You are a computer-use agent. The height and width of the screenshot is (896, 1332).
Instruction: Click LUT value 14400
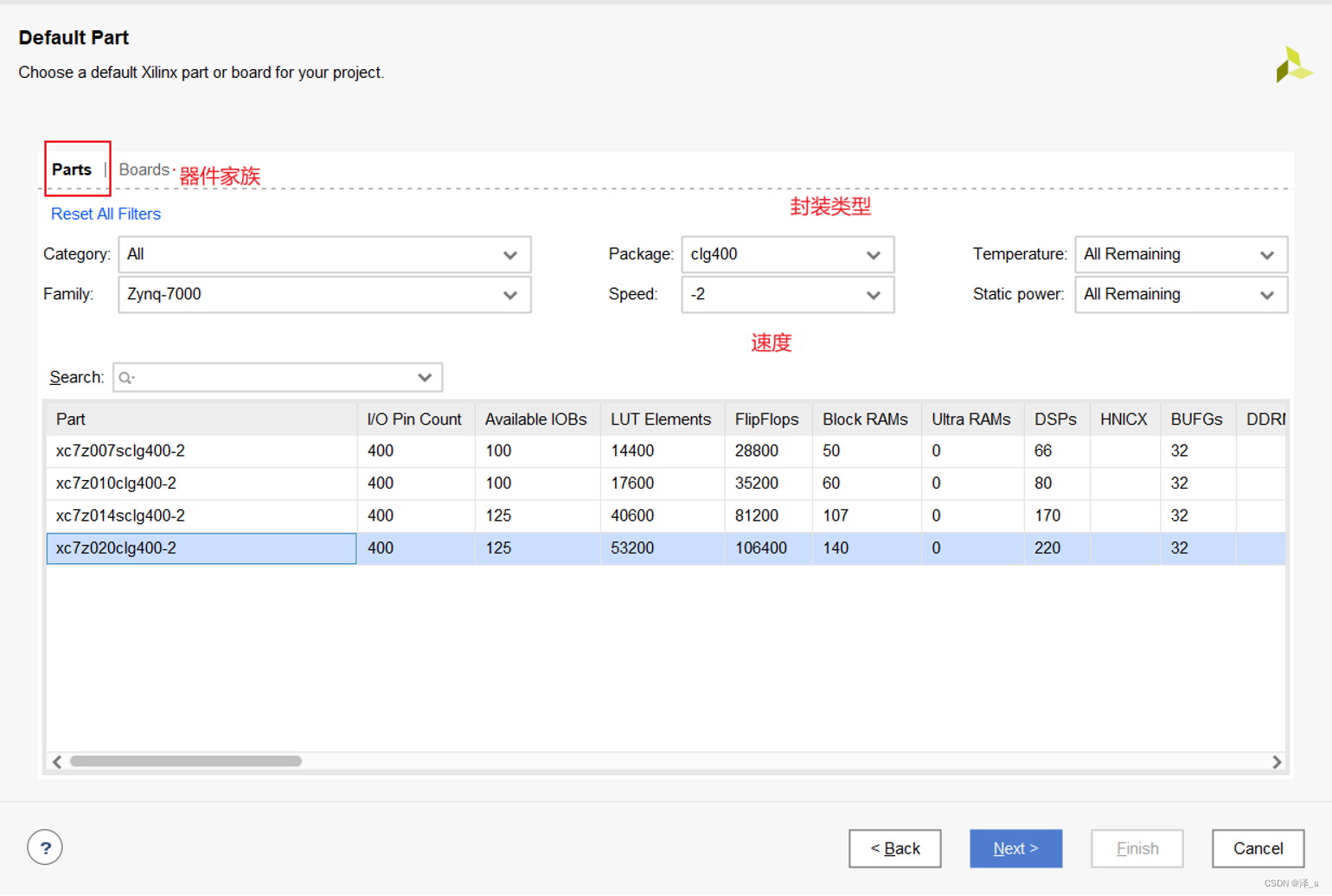[632, 451]
